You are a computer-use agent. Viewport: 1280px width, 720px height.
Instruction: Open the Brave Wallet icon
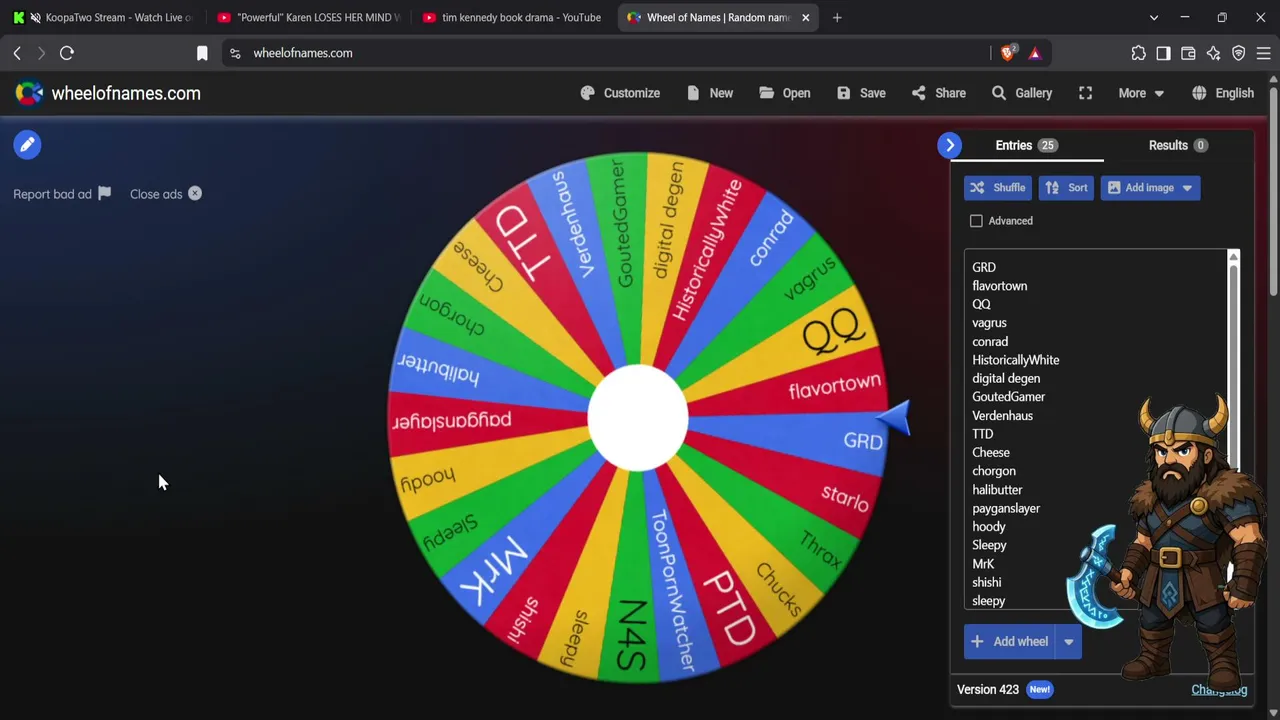tap(1188, 53)
